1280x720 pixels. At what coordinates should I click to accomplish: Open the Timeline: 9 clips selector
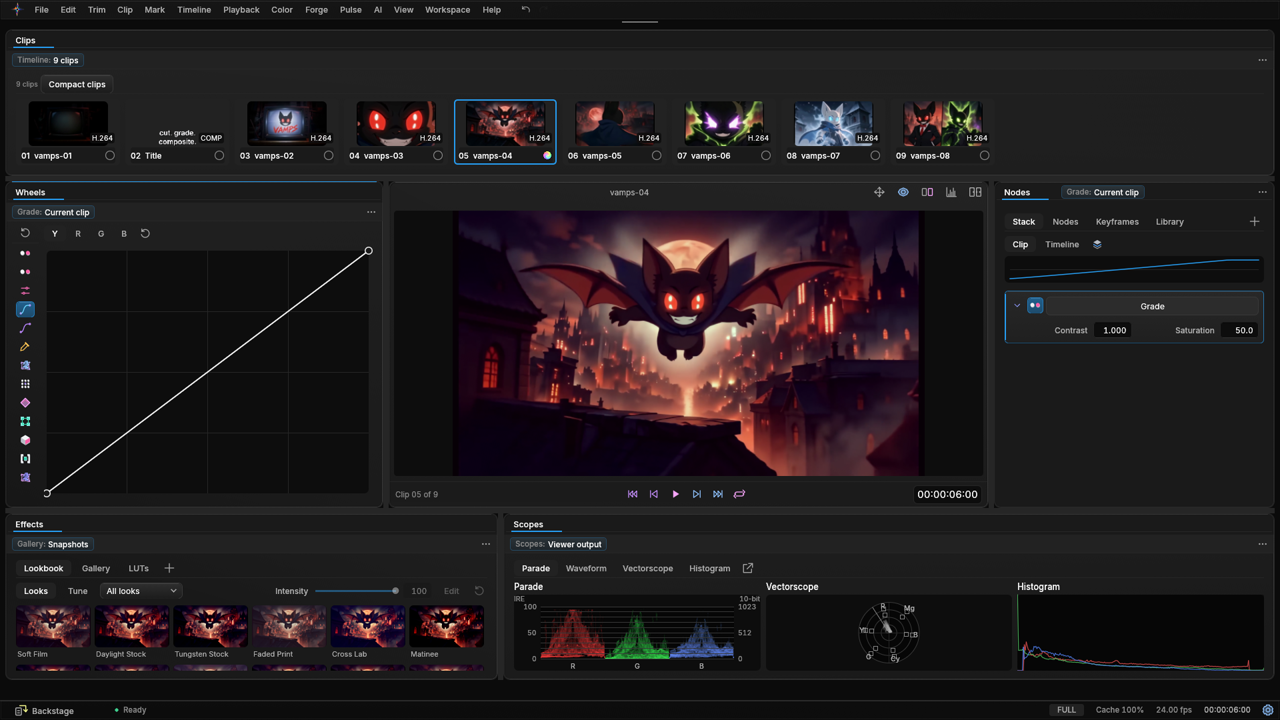(48, 60)
